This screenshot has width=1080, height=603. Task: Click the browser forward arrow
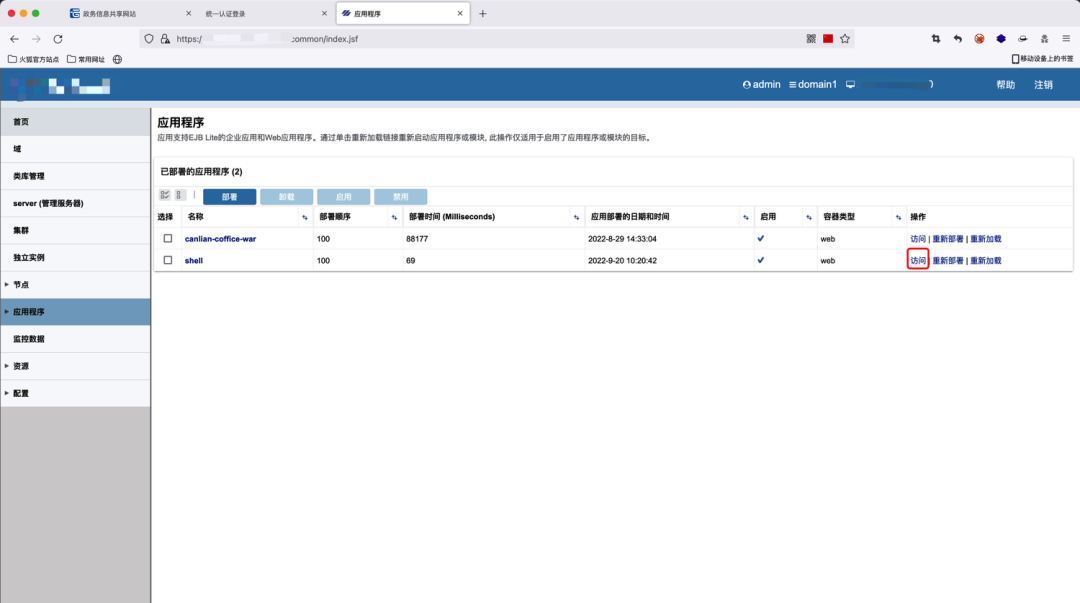(37, 39)
